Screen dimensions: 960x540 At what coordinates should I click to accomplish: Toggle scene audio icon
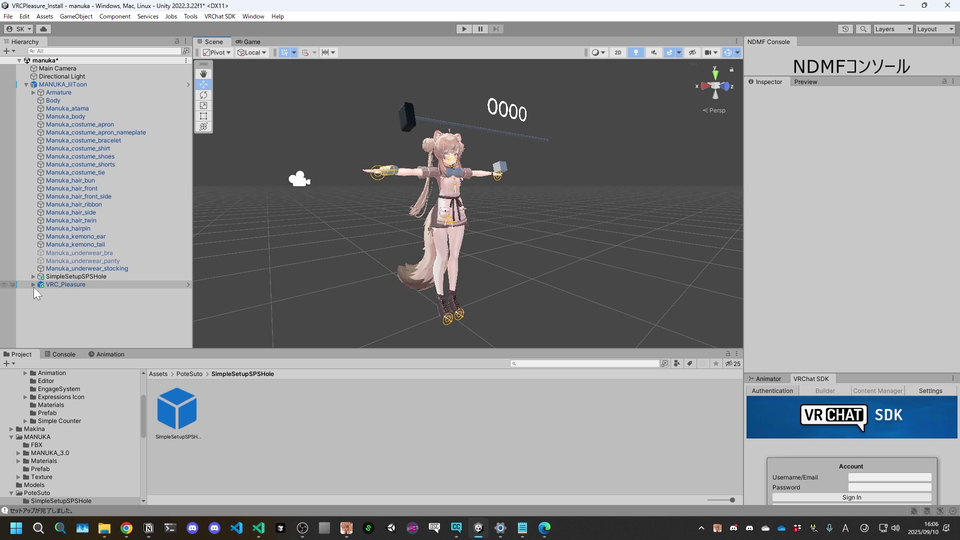[653, 53]
